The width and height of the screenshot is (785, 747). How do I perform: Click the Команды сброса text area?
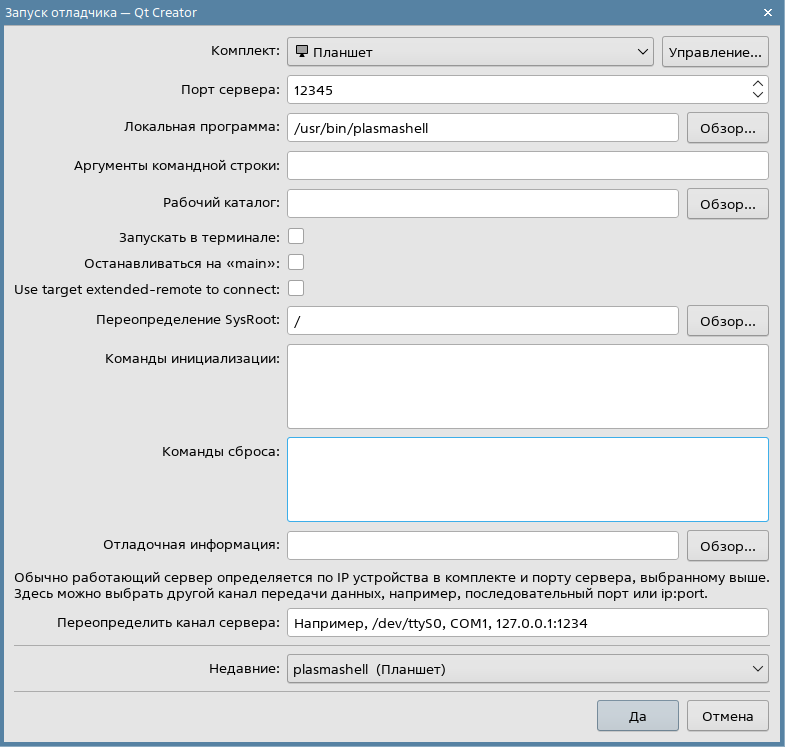click(527, 479)
